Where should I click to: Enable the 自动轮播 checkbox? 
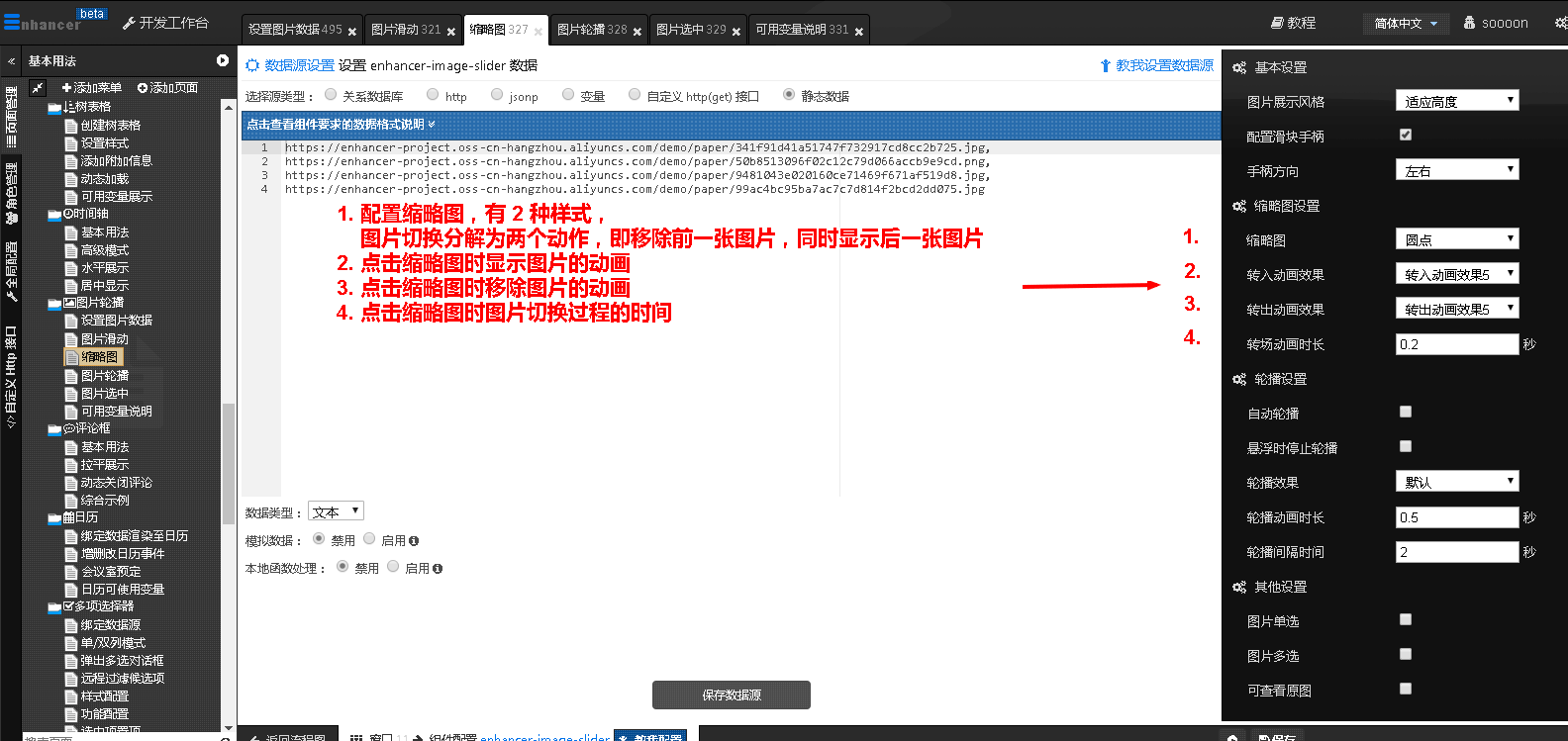1406,412
